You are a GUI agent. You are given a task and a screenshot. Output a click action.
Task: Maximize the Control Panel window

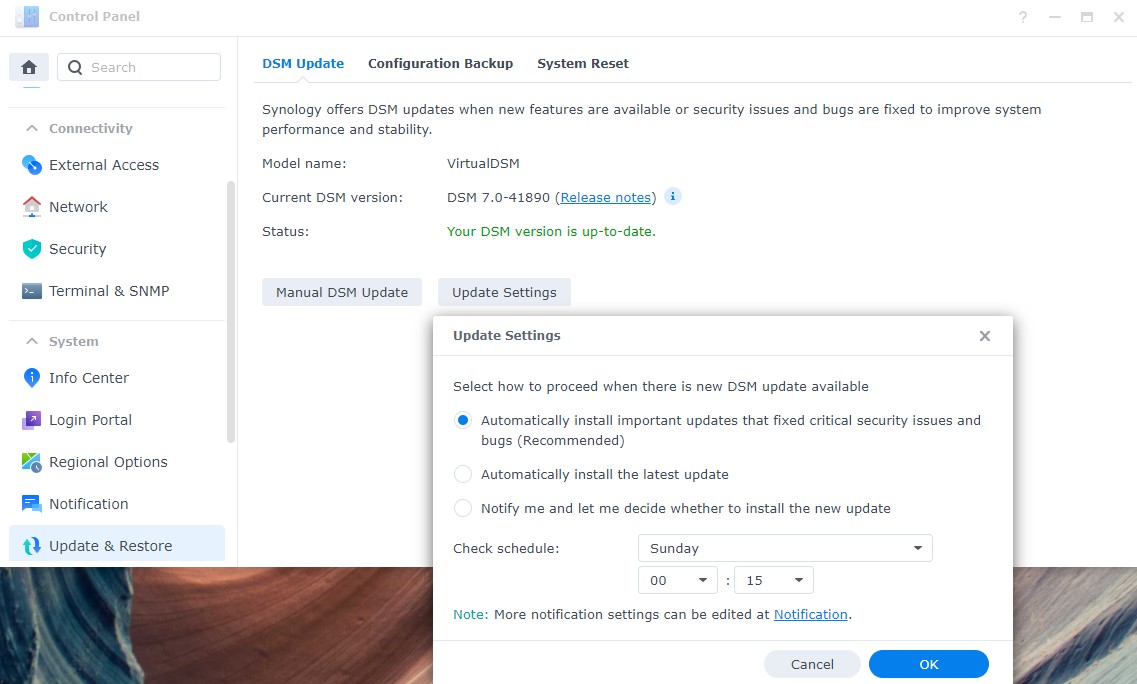click(1087, 17)
